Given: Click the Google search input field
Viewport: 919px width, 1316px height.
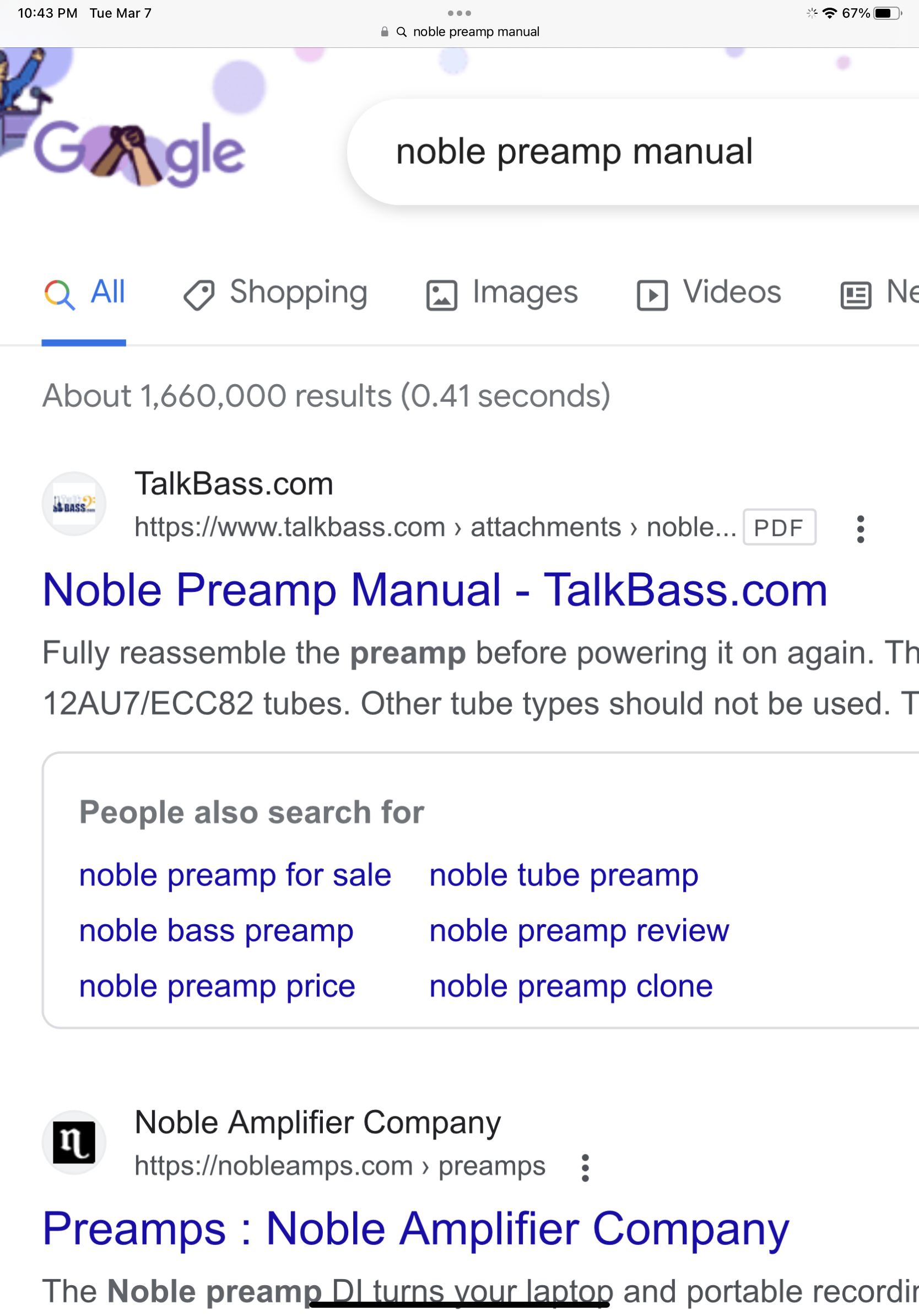Looking at the screenshot, I should coord(633,152).
